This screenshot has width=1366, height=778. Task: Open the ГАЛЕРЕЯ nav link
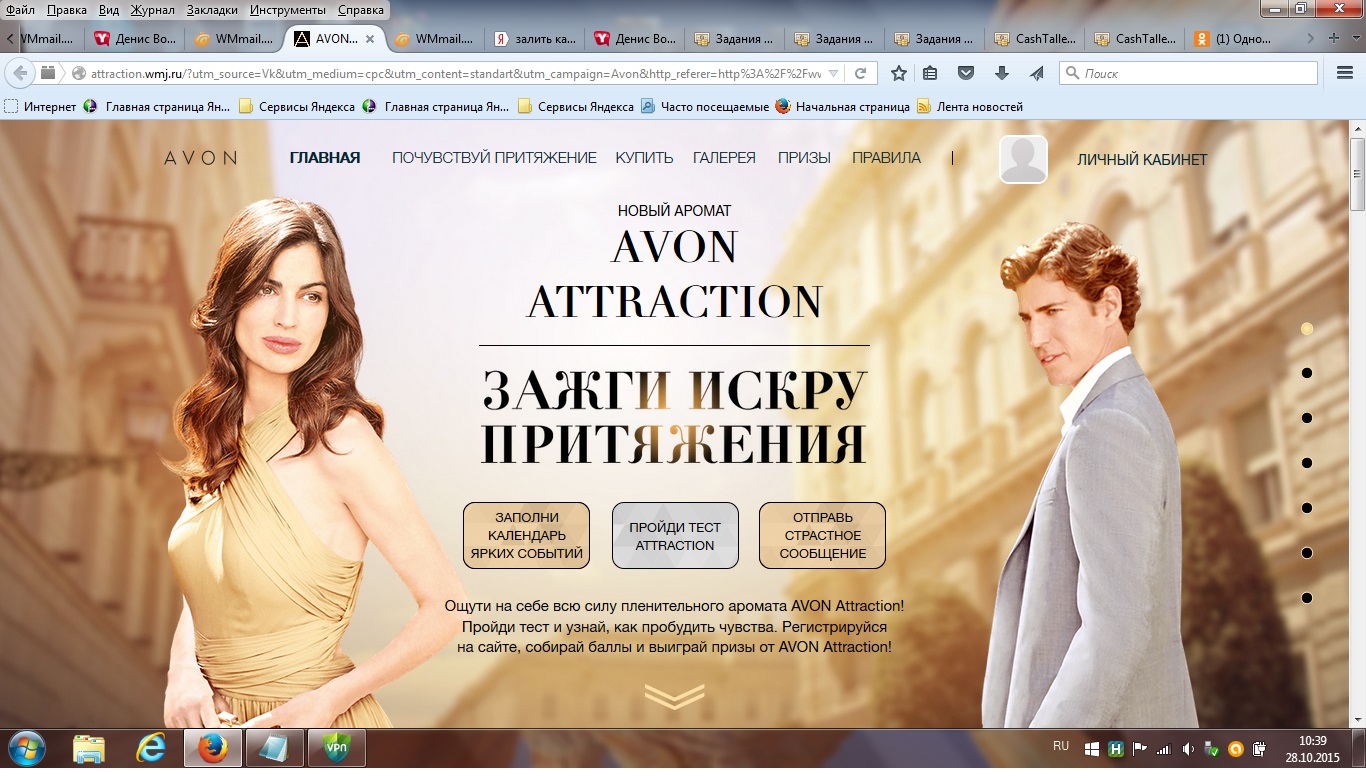pyautogui.click(x=724, y=158)
